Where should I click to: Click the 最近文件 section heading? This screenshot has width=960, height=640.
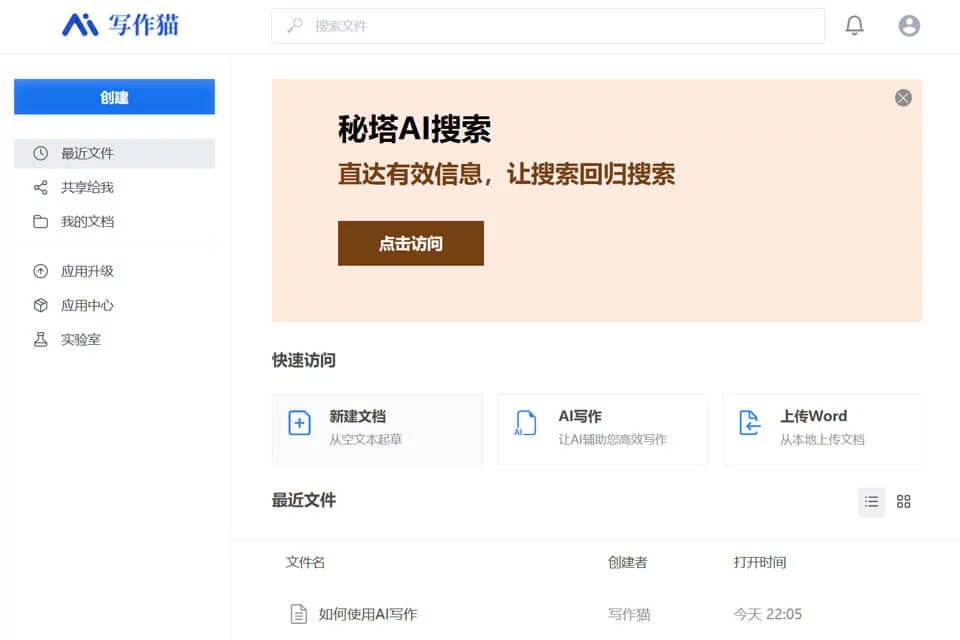(x=304, y=500)
